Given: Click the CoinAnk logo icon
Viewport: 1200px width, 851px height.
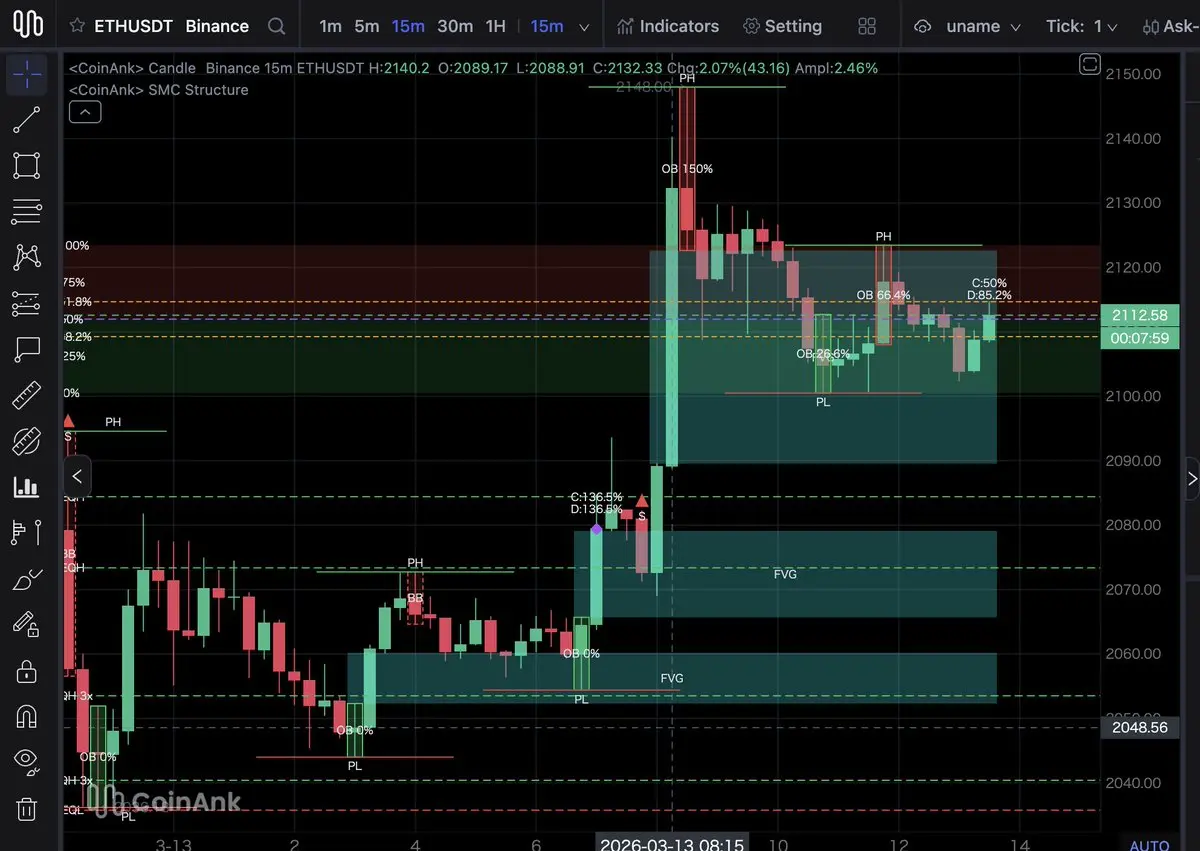Looking at the screenshot, I should [x=27, y=25].
